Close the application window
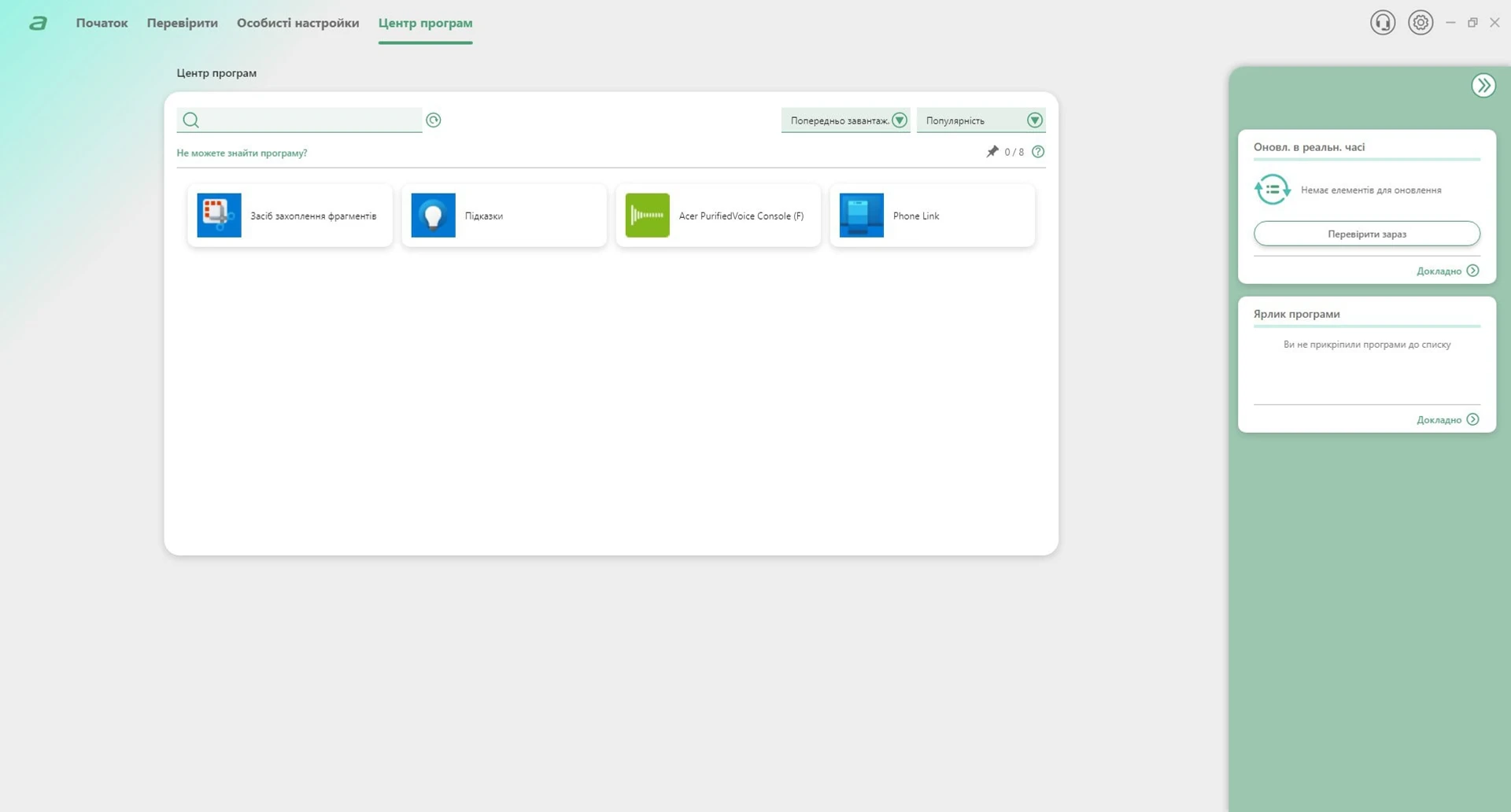Viewport: 1511px width, 812px height. (1494, 23)
